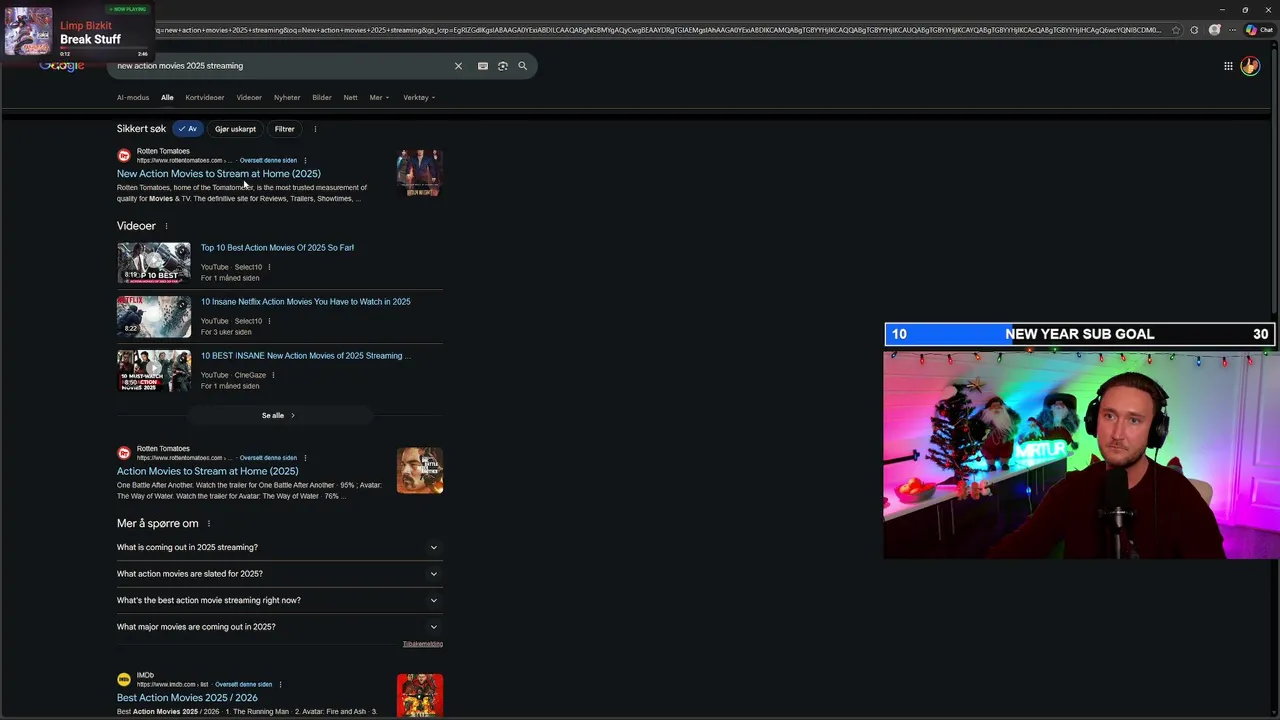Open options menu for the IMDb result

[280, 685]
